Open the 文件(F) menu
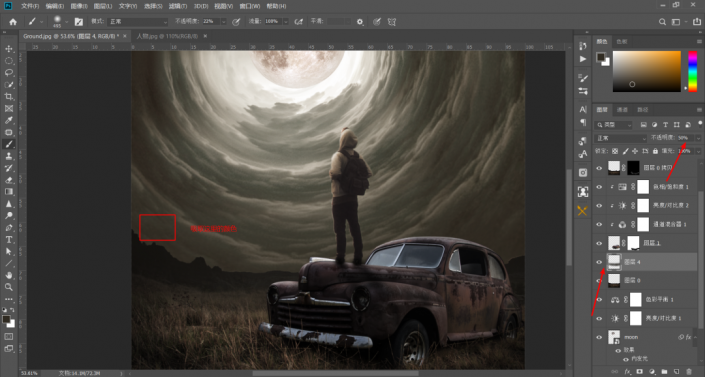 pyautogui.click(x=30, y=6)
